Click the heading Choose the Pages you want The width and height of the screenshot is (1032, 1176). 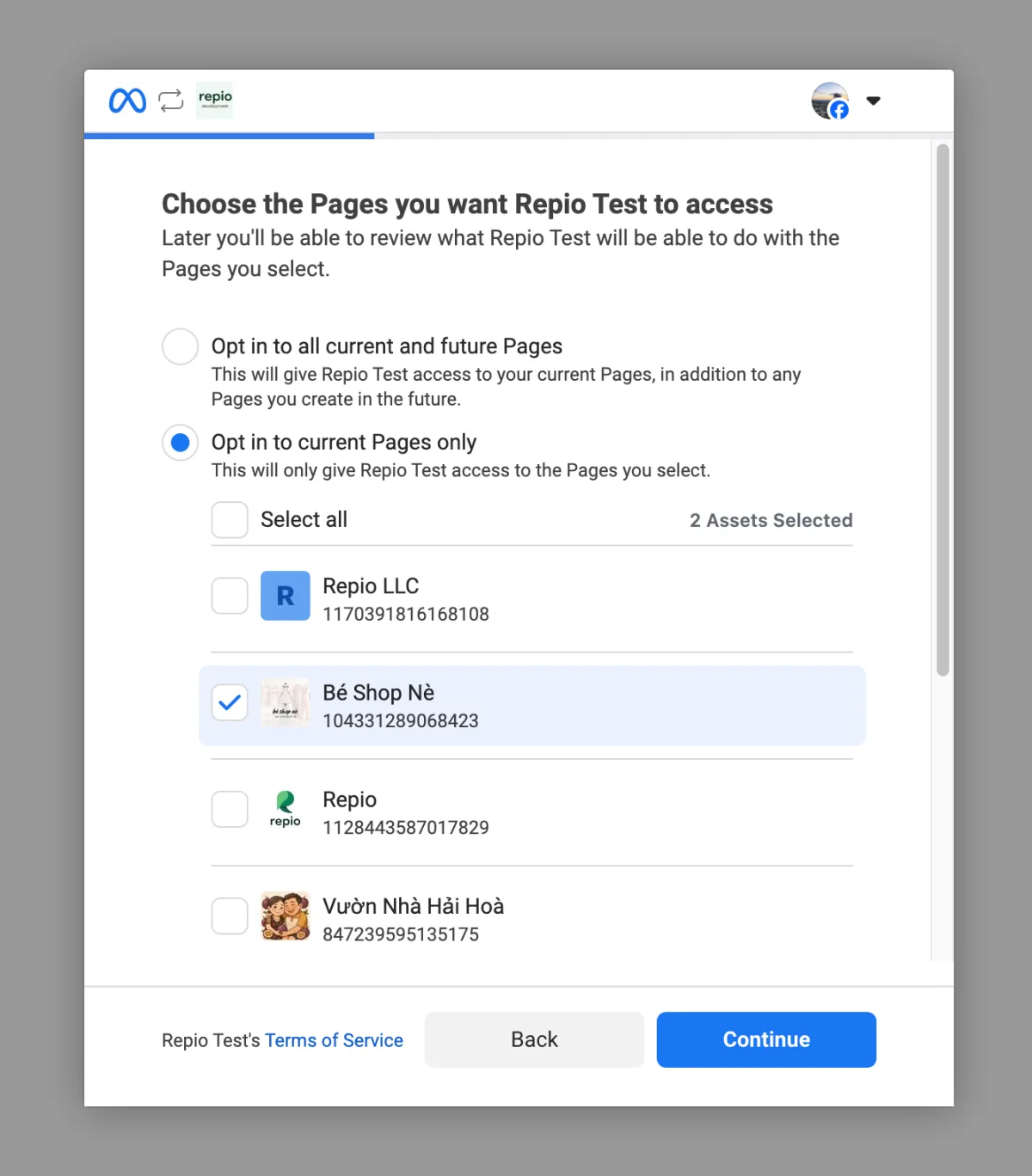click(x=467, y=204)
